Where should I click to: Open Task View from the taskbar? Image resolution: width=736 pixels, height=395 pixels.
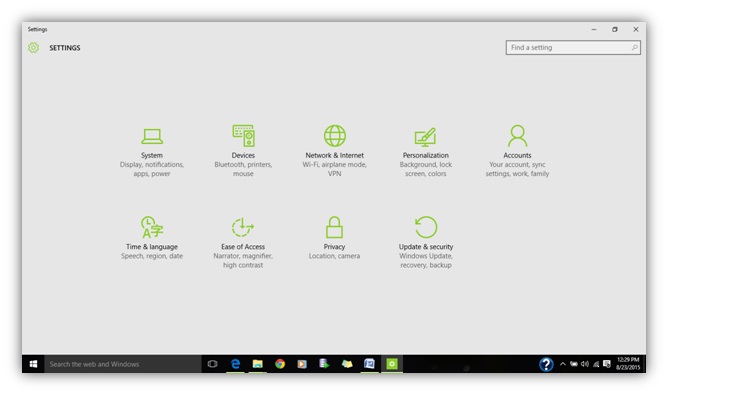pos(212,364)
